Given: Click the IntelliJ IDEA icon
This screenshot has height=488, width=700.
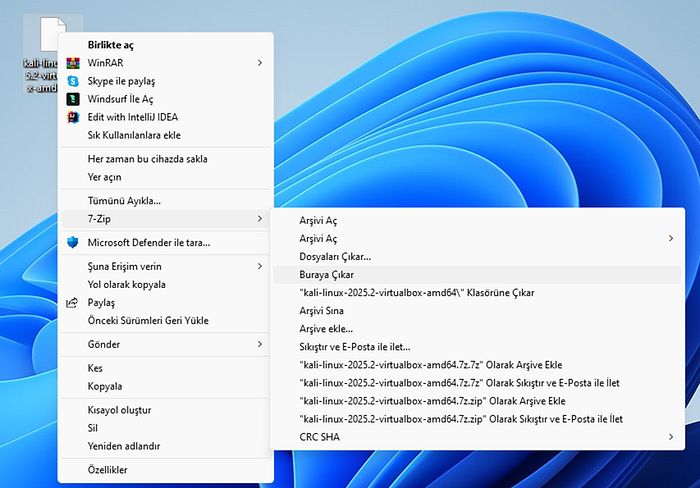Looking at the screenshot, I should pos(73,117).
